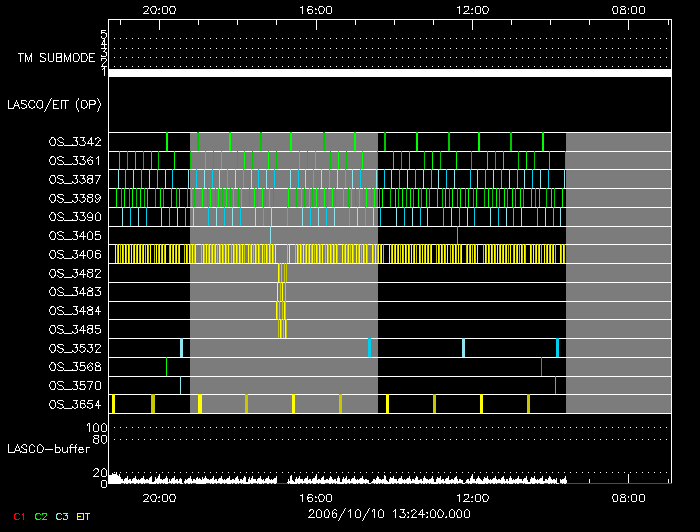
Task: Click the green marker in OS_3568 row
Action: pyautogui.click(x=167, y=367)
